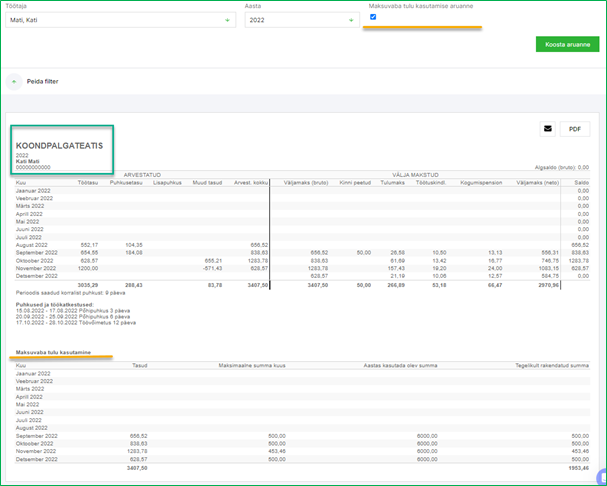Click the Kogumispension column header
The image size is (607, 486).
(x=481, y=183)
